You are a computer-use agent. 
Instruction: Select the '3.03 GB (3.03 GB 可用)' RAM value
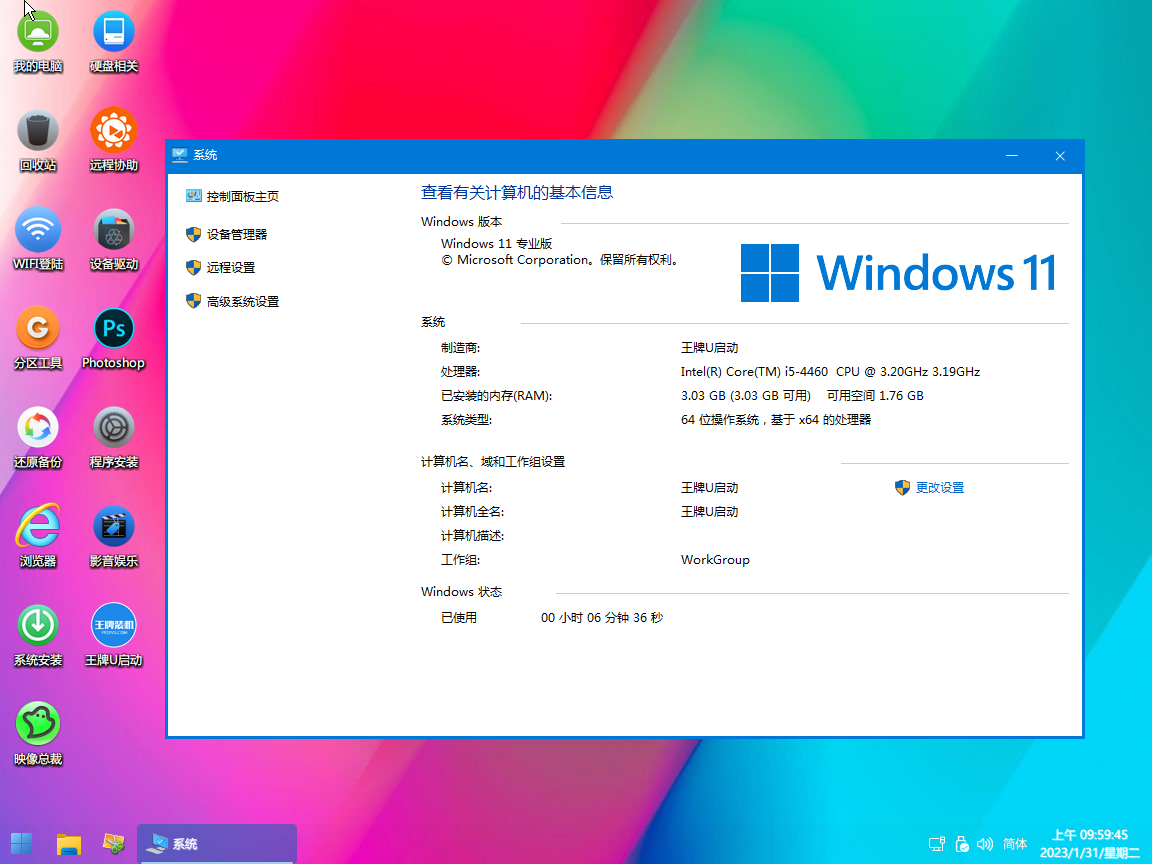click(x=746, y=396)
